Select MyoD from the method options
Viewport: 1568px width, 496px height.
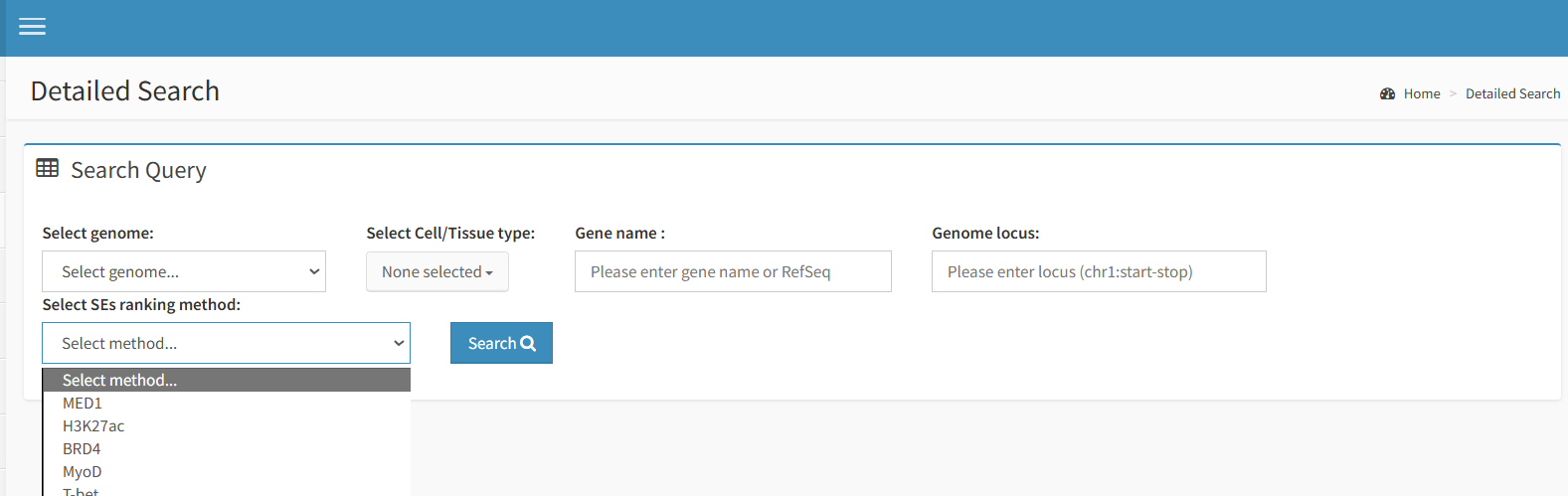(x=83, y=472)
